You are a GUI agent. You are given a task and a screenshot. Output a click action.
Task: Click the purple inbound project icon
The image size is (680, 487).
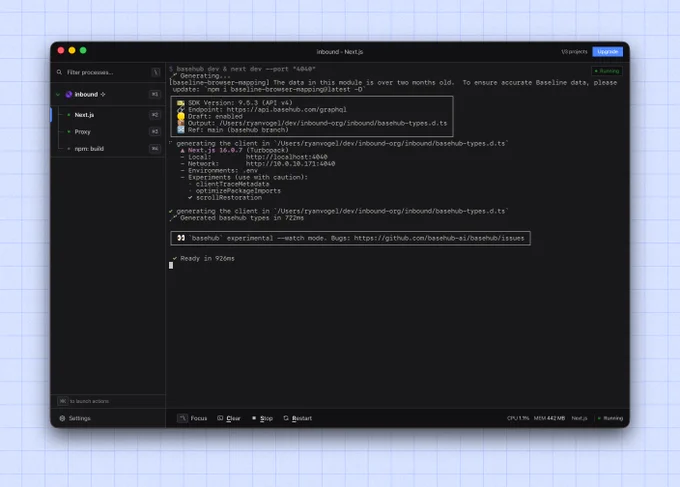(69, 95)
